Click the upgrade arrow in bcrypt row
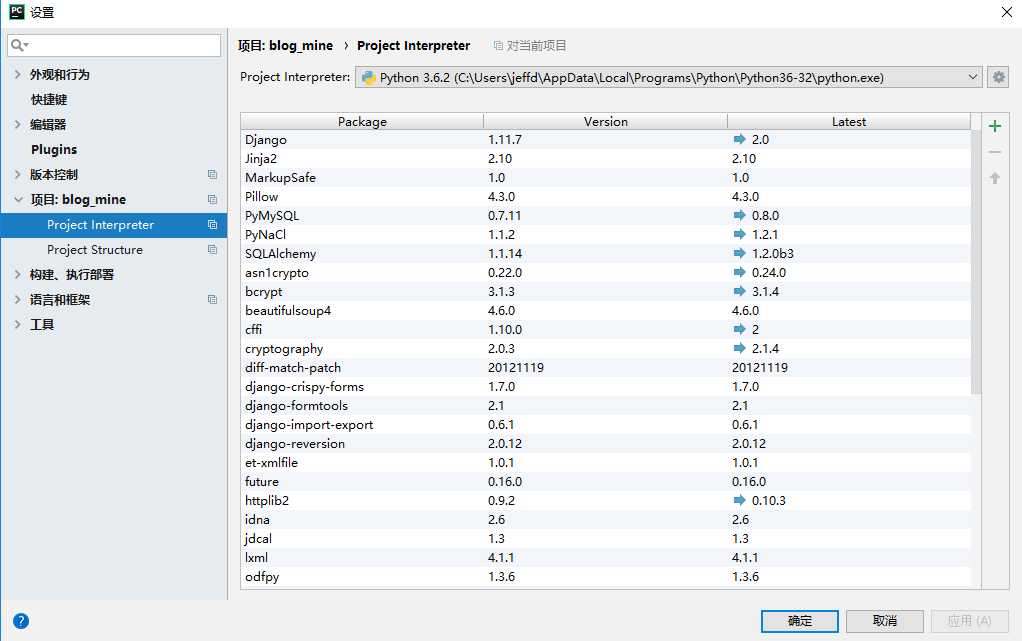The height and width of the screenshot is (641, 1022). tap(739, 291)
